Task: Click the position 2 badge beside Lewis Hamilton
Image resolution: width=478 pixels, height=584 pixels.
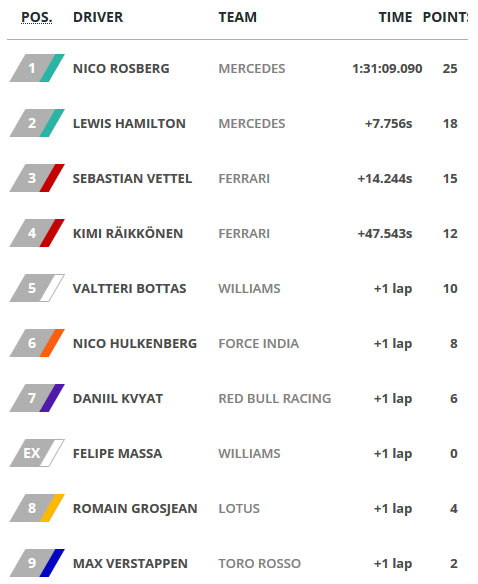Action: pos(37,123)
